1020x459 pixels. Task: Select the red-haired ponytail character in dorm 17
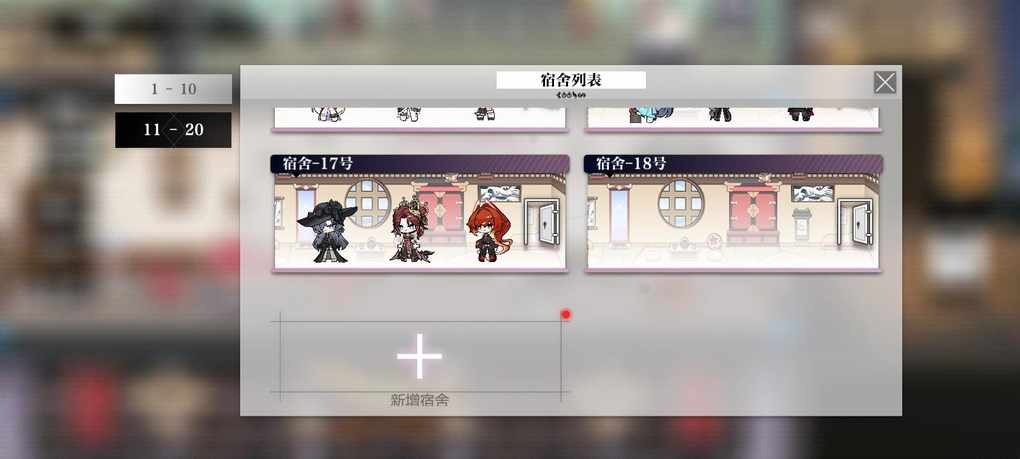[x=489, y=232]
